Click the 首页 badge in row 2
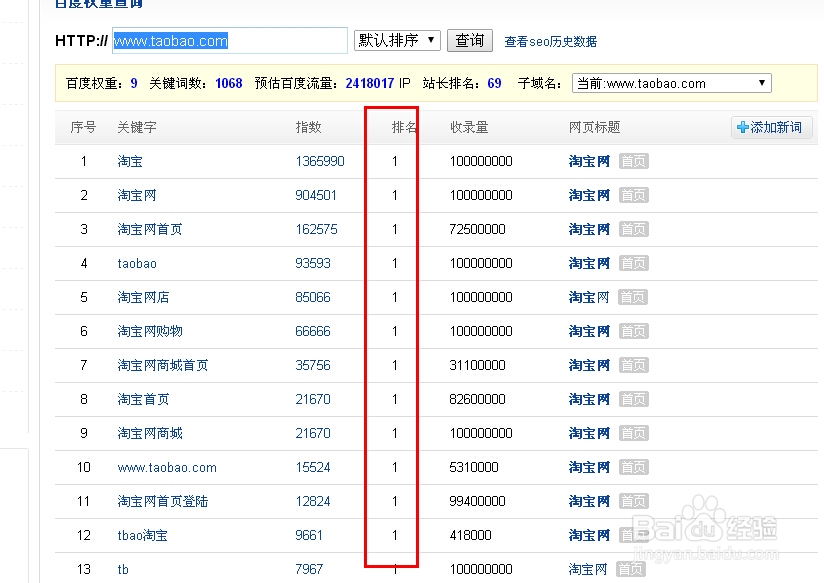Viewport: 824px width, 583px height. point(633,196)
